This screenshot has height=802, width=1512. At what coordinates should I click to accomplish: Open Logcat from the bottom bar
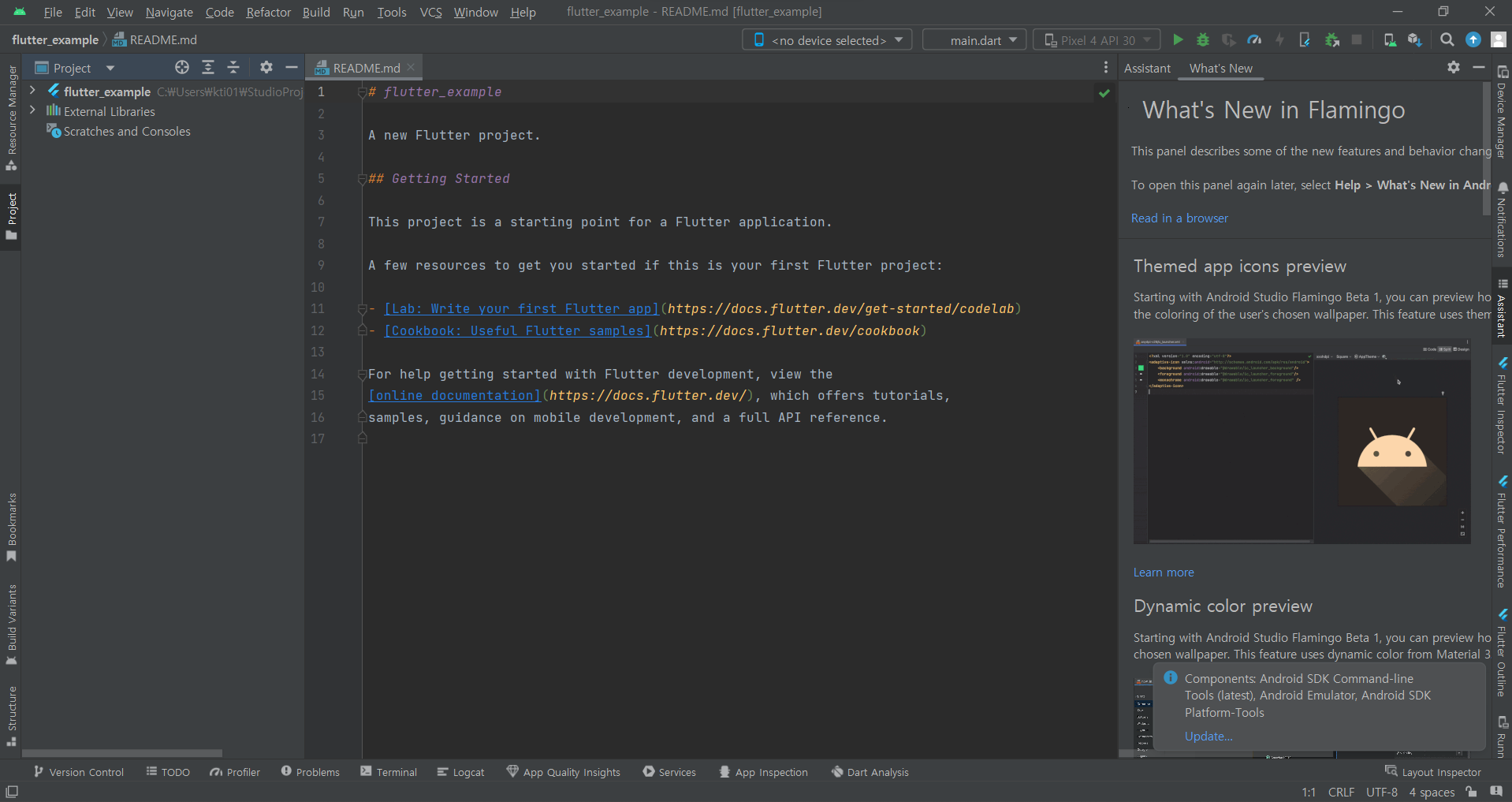(460, 771)
